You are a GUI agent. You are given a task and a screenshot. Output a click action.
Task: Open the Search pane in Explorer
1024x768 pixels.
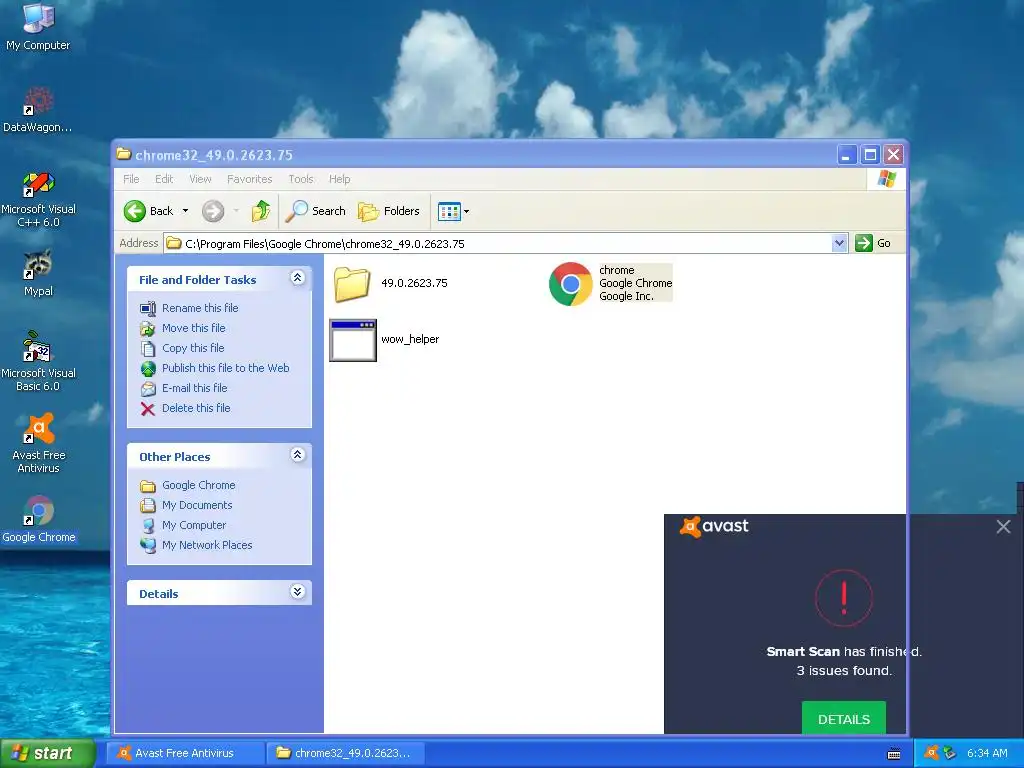316,211
